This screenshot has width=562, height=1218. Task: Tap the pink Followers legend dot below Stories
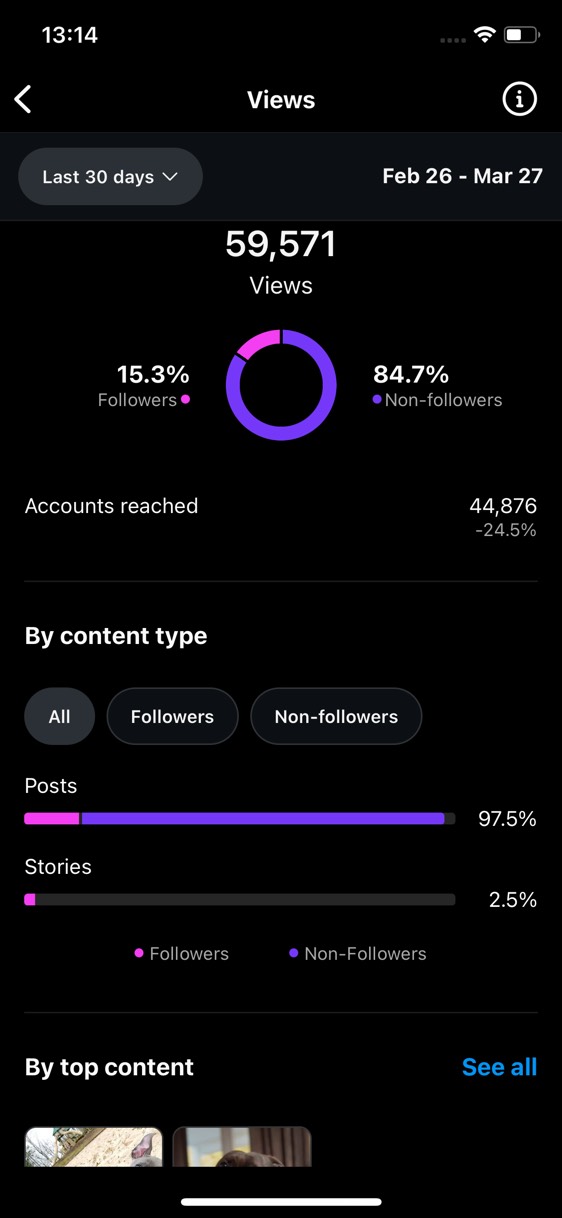[139, 953]
